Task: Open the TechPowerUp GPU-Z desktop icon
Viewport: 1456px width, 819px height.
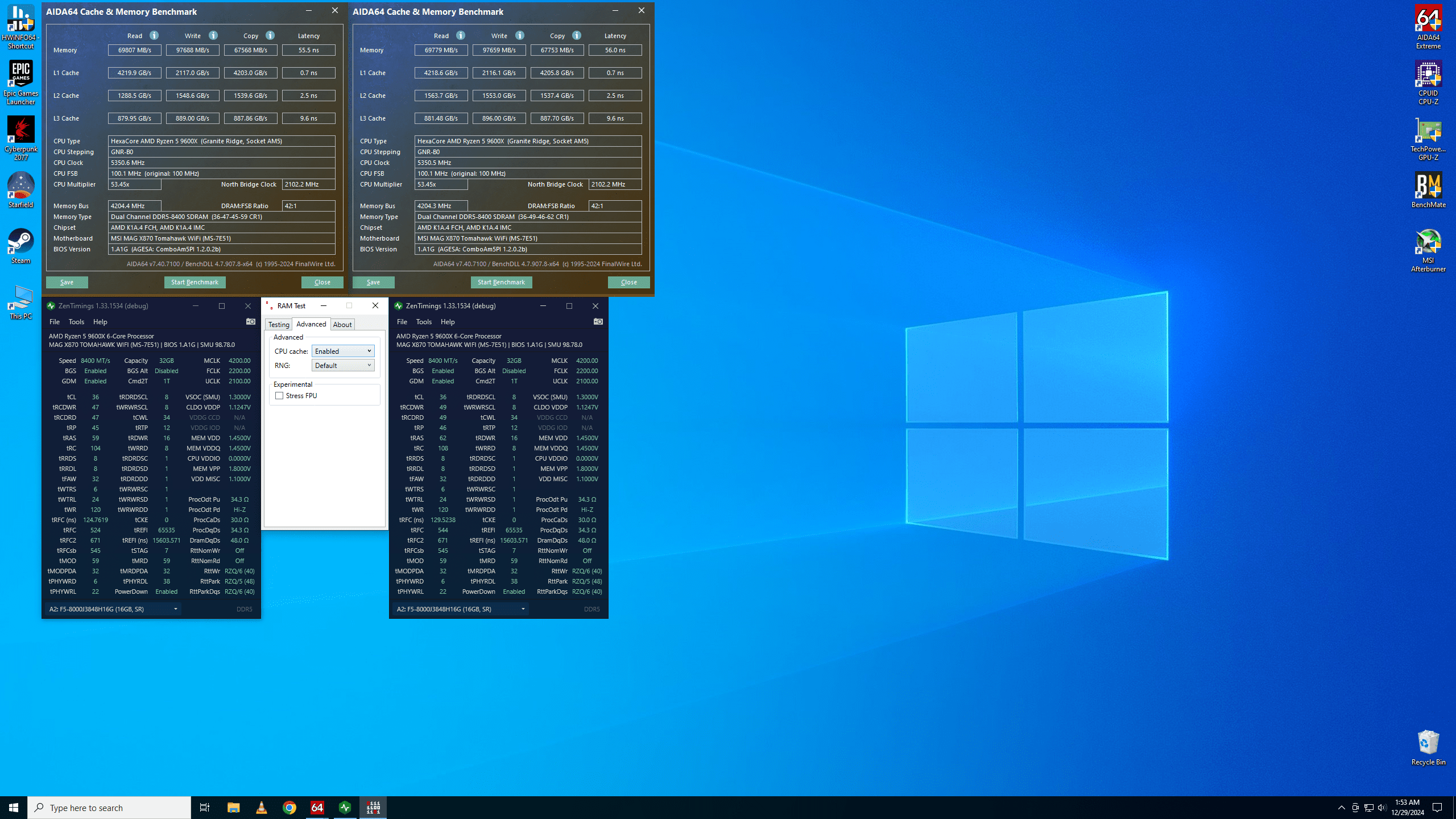Action: coord(1428,138)
